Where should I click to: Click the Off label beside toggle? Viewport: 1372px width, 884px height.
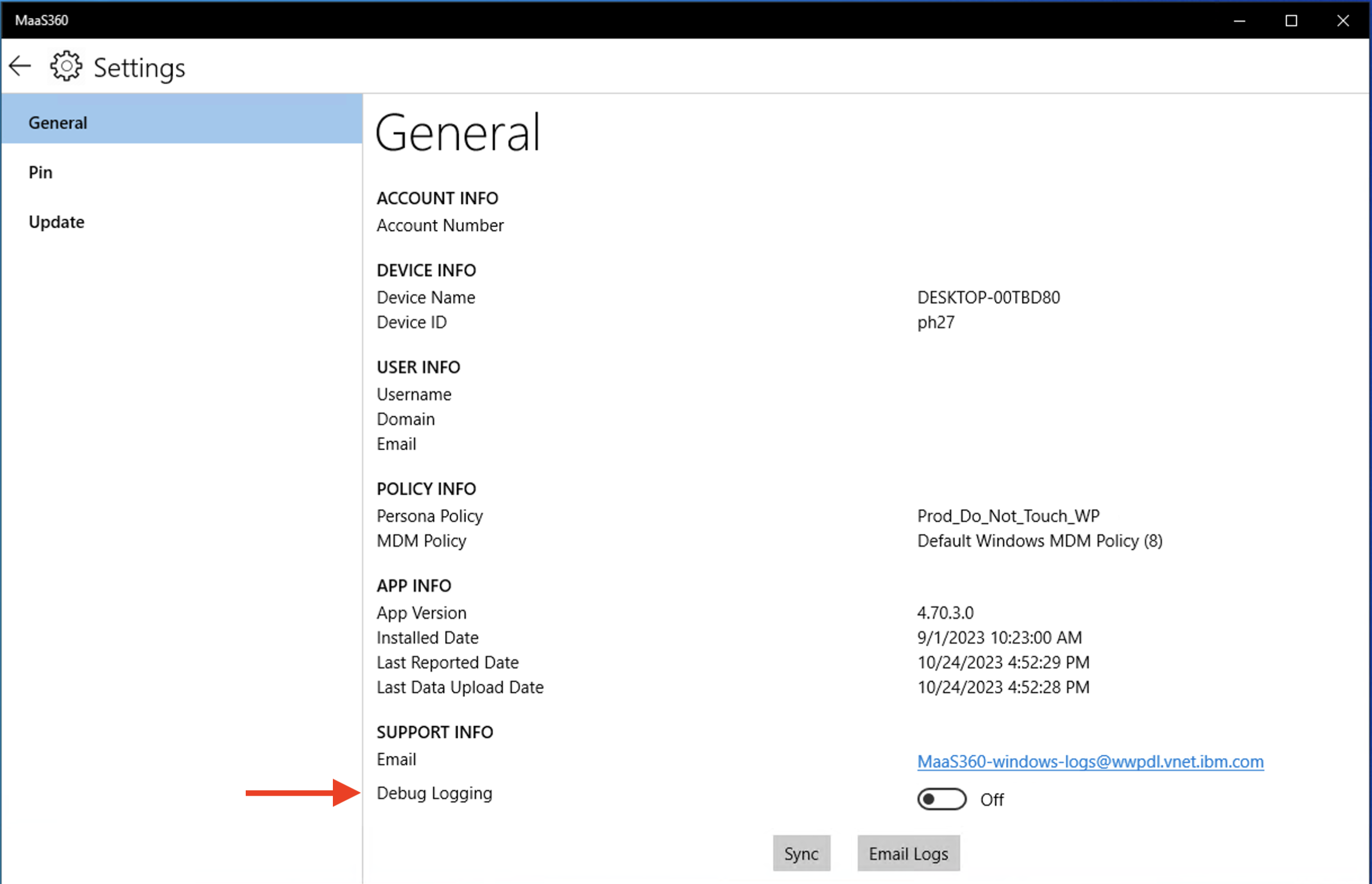click(x=992, y=800)
